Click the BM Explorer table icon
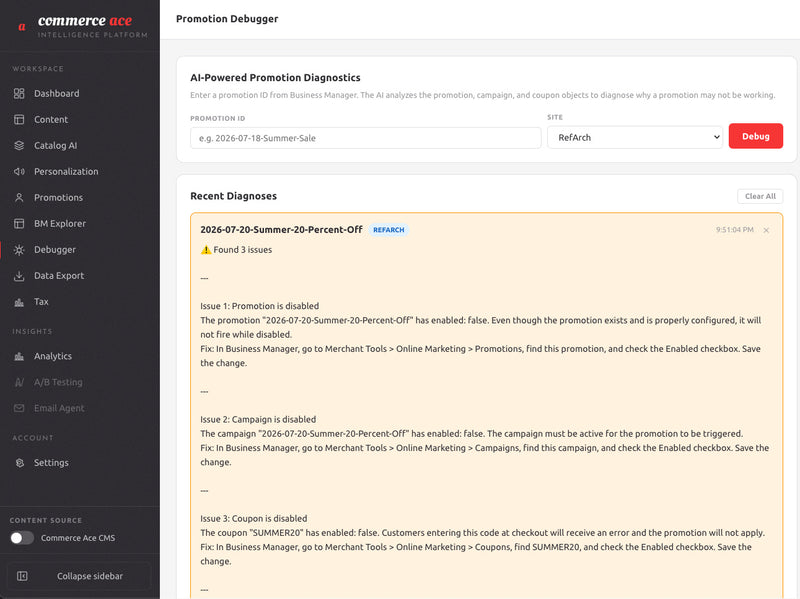800x599 pixels. pyautogui.click(x=19, y=223)
